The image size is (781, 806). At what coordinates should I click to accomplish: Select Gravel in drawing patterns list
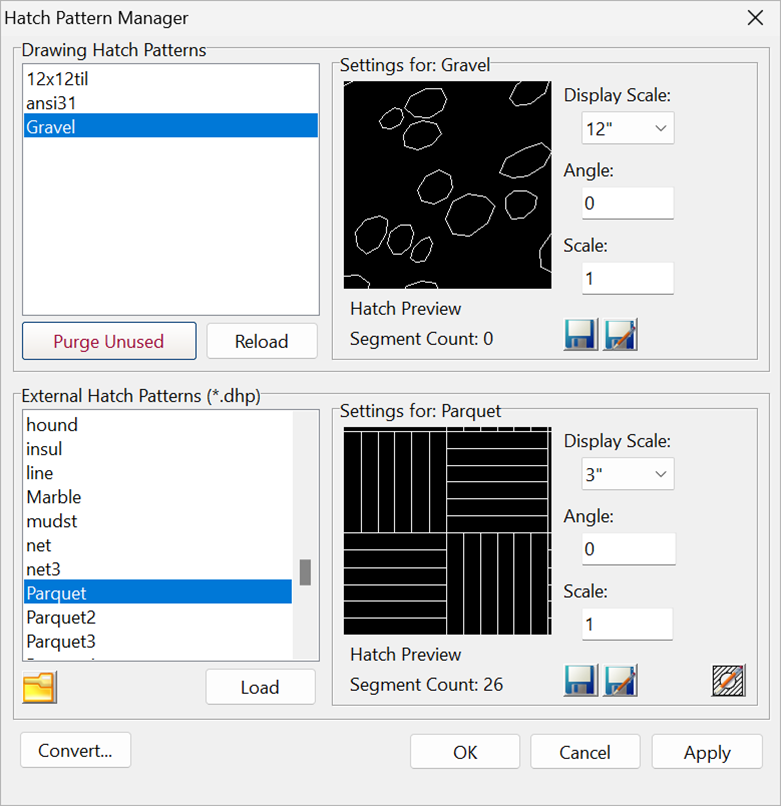click(171, 126)
